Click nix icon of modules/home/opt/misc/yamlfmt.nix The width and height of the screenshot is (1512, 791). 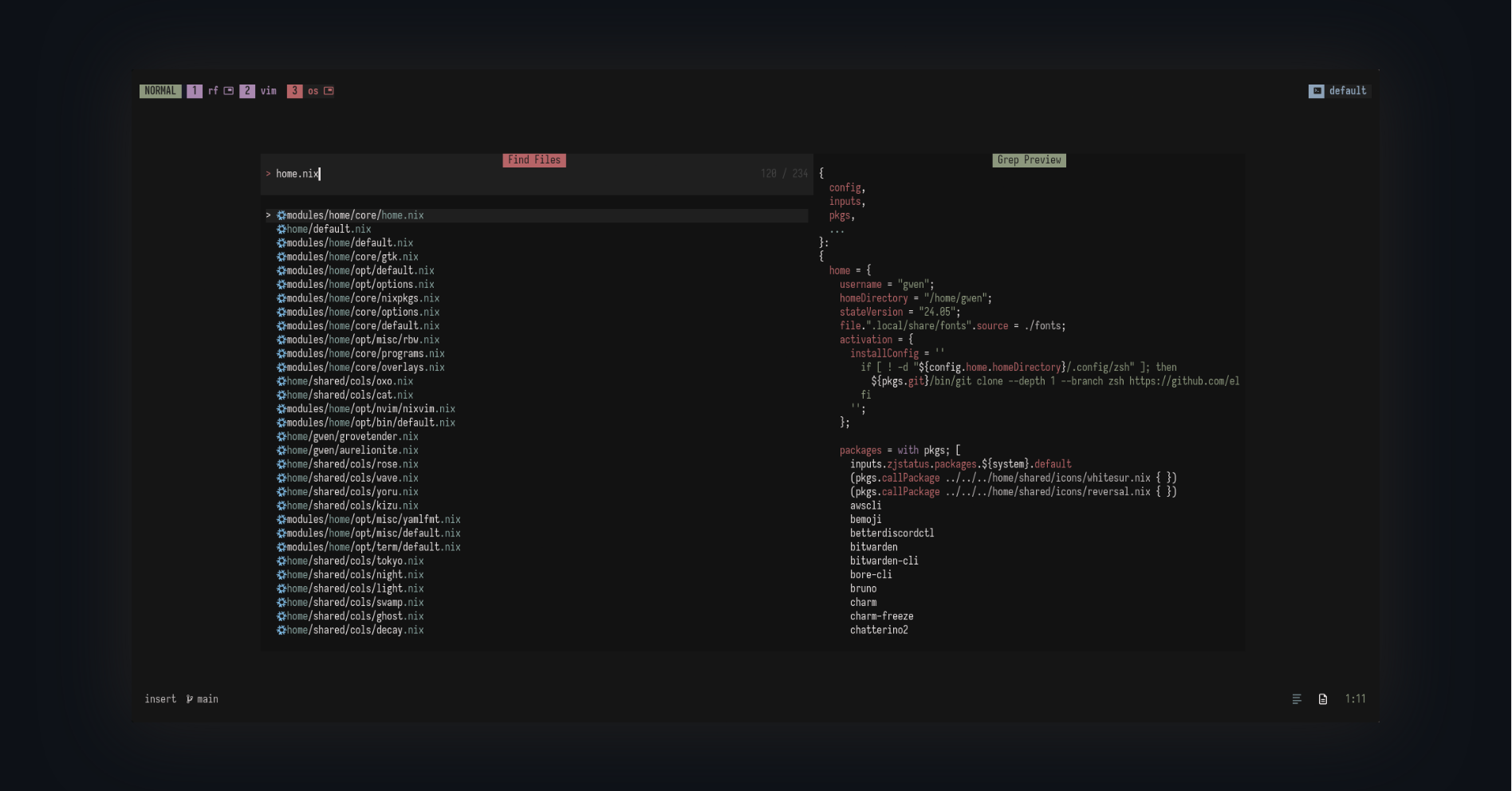coord(282,520)
